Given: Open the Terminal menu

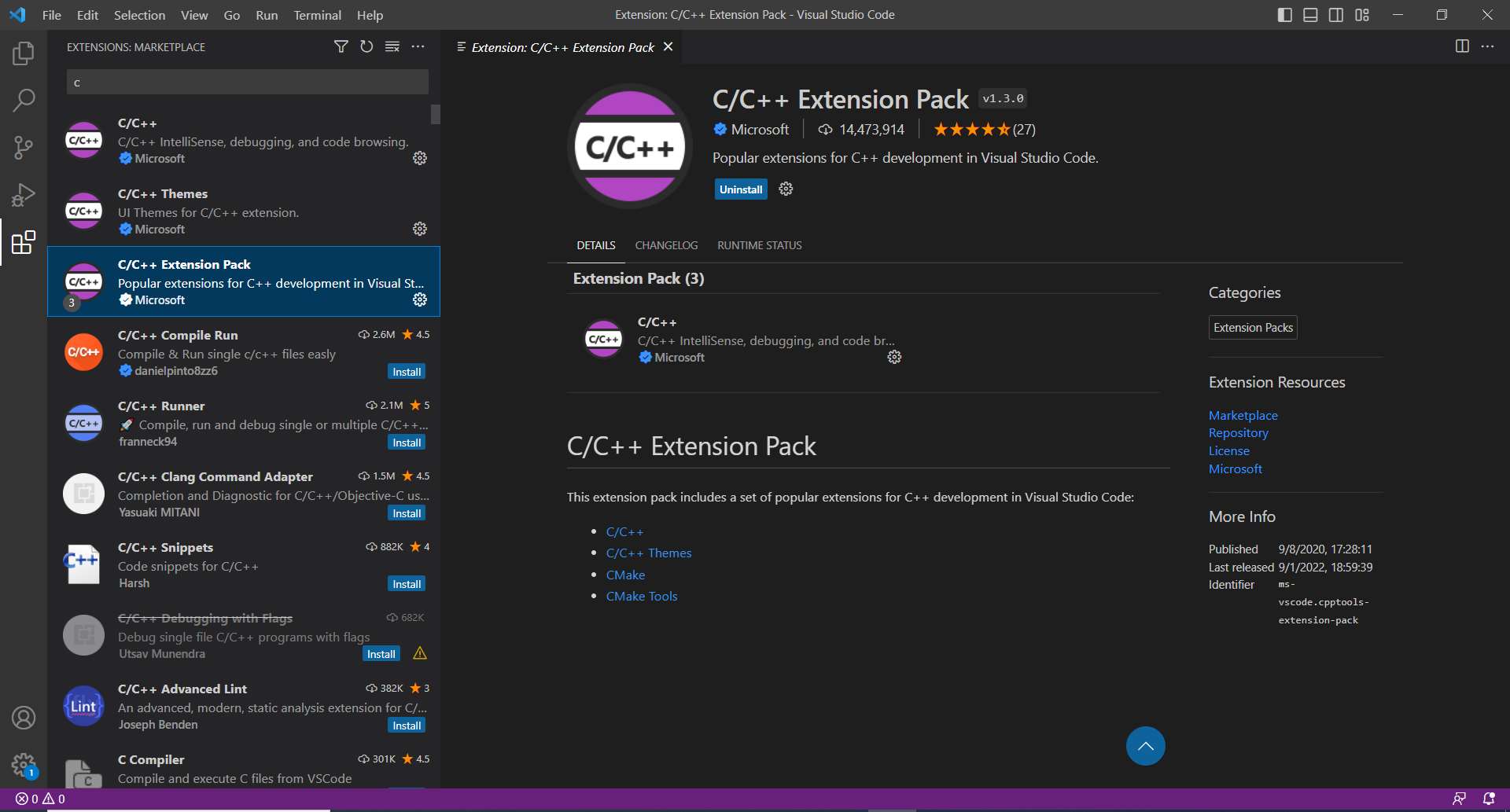Looking at the screenshot, I should click(317, 15).
